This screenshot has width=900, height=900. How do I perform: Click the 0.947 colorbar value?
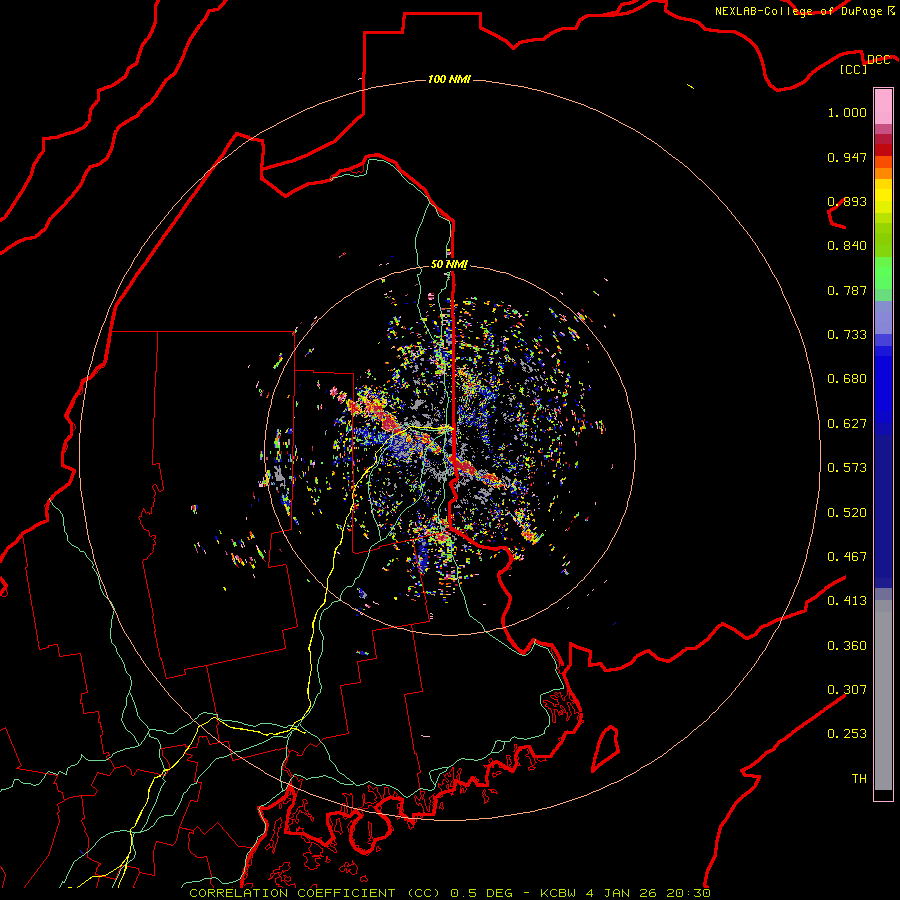click(847, 157)
